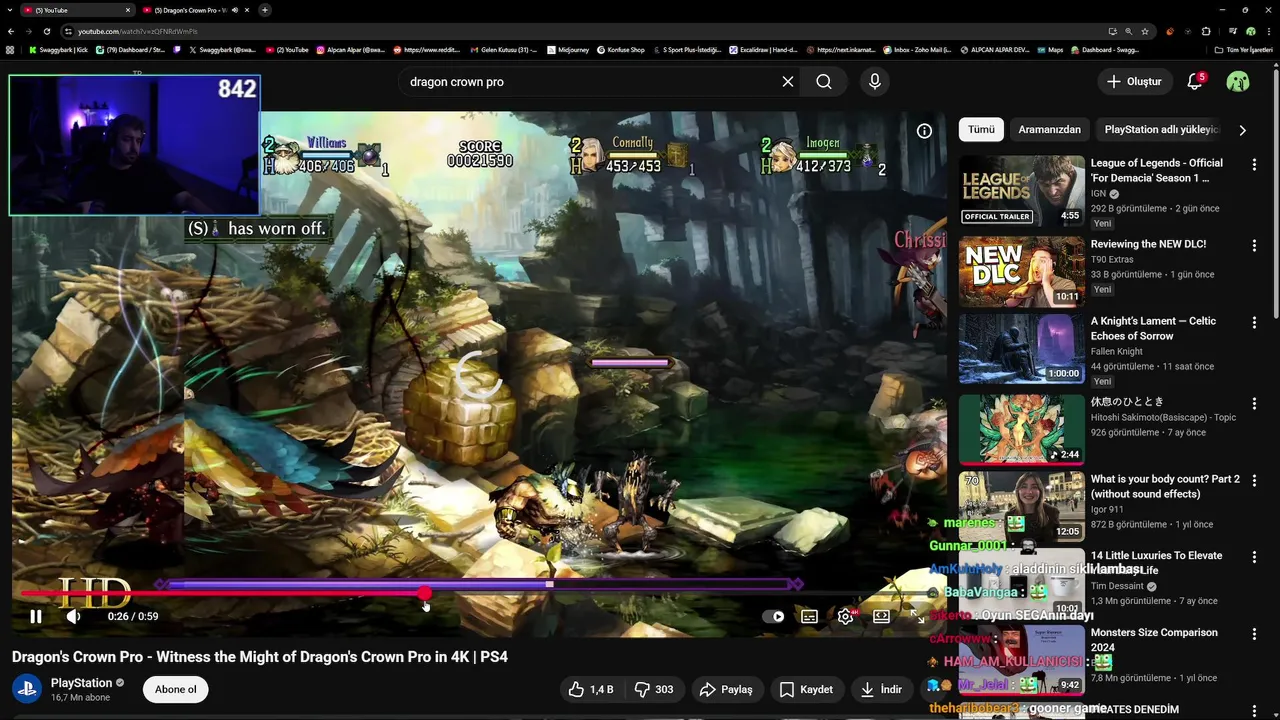Open the 'Gelen Kutusu' Gmail bookmark
The height and width of the screenshot is (720, 1280).
[x=503, y=49]
